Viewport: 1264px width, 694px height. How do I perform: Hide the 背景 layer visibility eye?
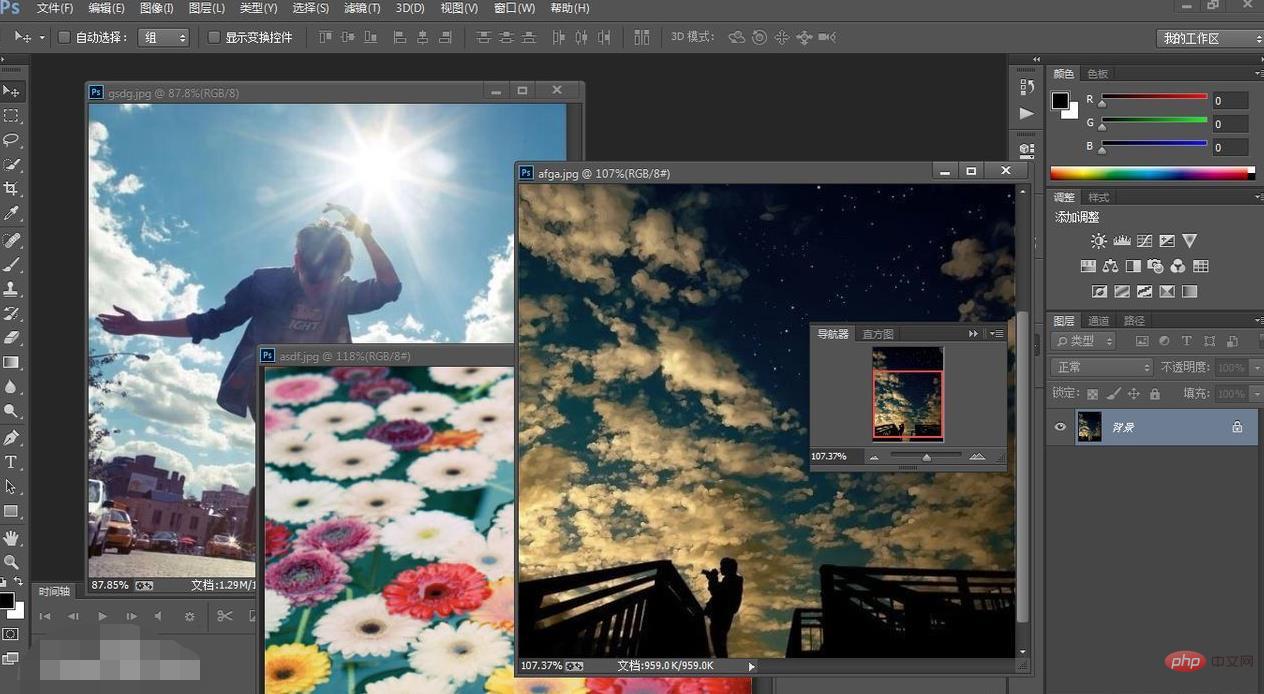pos(1061,427)
